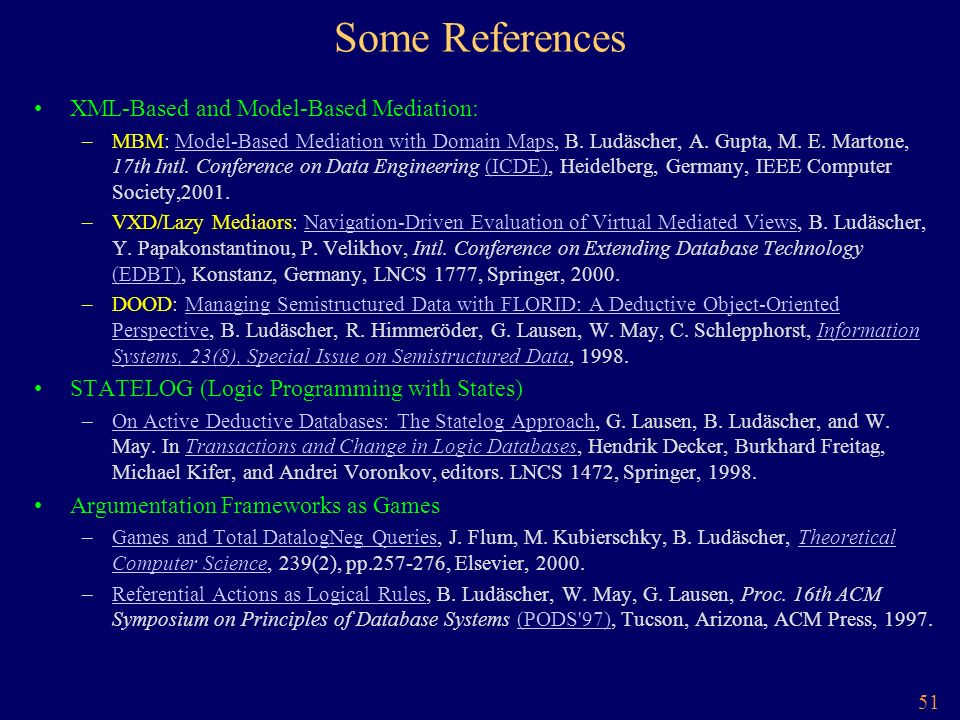Screen dimensions: 960x720
Task: Click the text 'LNCS 1472, Springer, 1998.'
Action: click(633, 473)
